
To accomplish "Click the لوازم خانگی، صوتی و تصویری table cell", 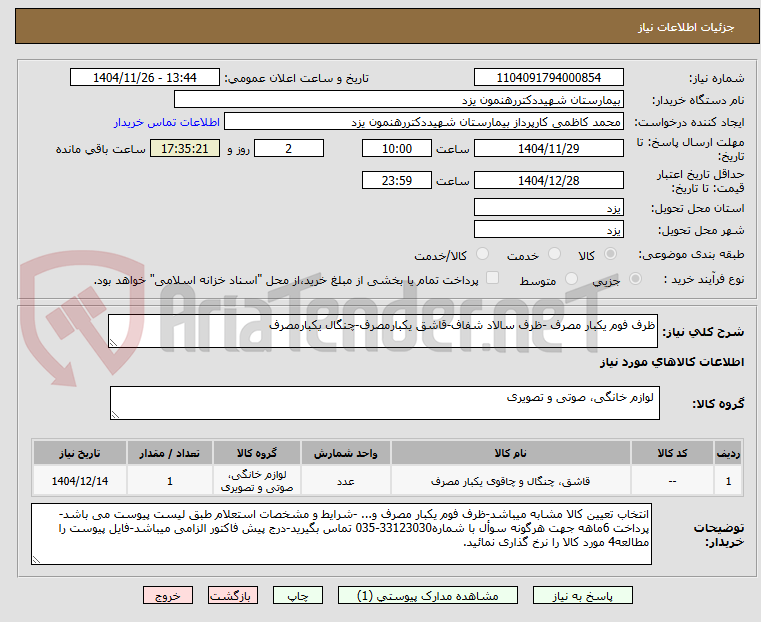I will click(257, 481).
